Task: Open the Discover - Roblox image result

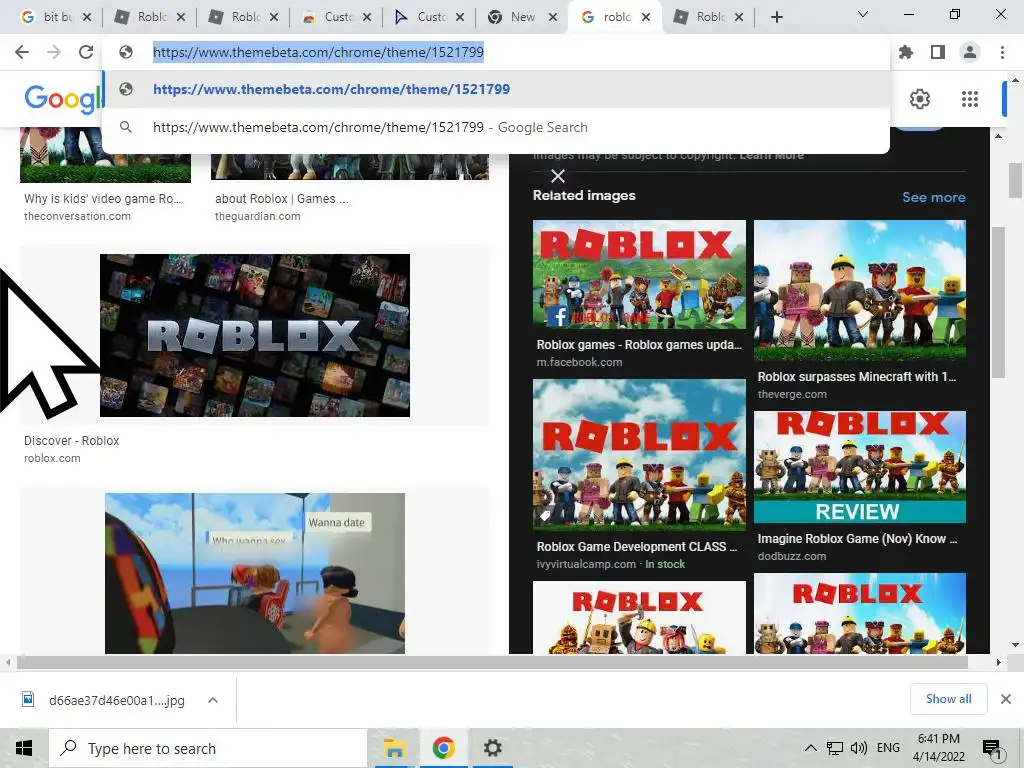Action: (255, 335)
